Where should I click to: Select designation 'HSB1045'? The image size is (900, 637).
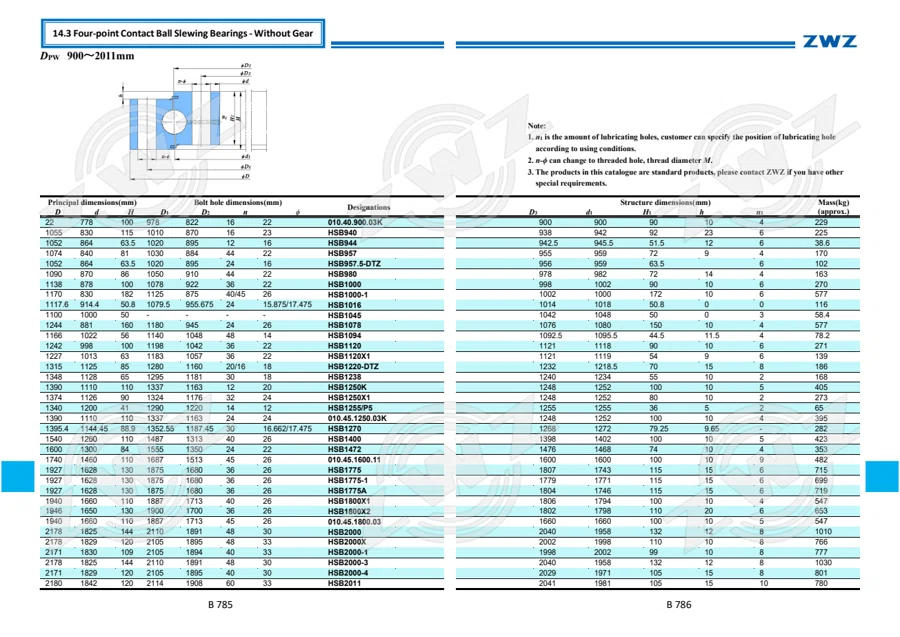344,315
